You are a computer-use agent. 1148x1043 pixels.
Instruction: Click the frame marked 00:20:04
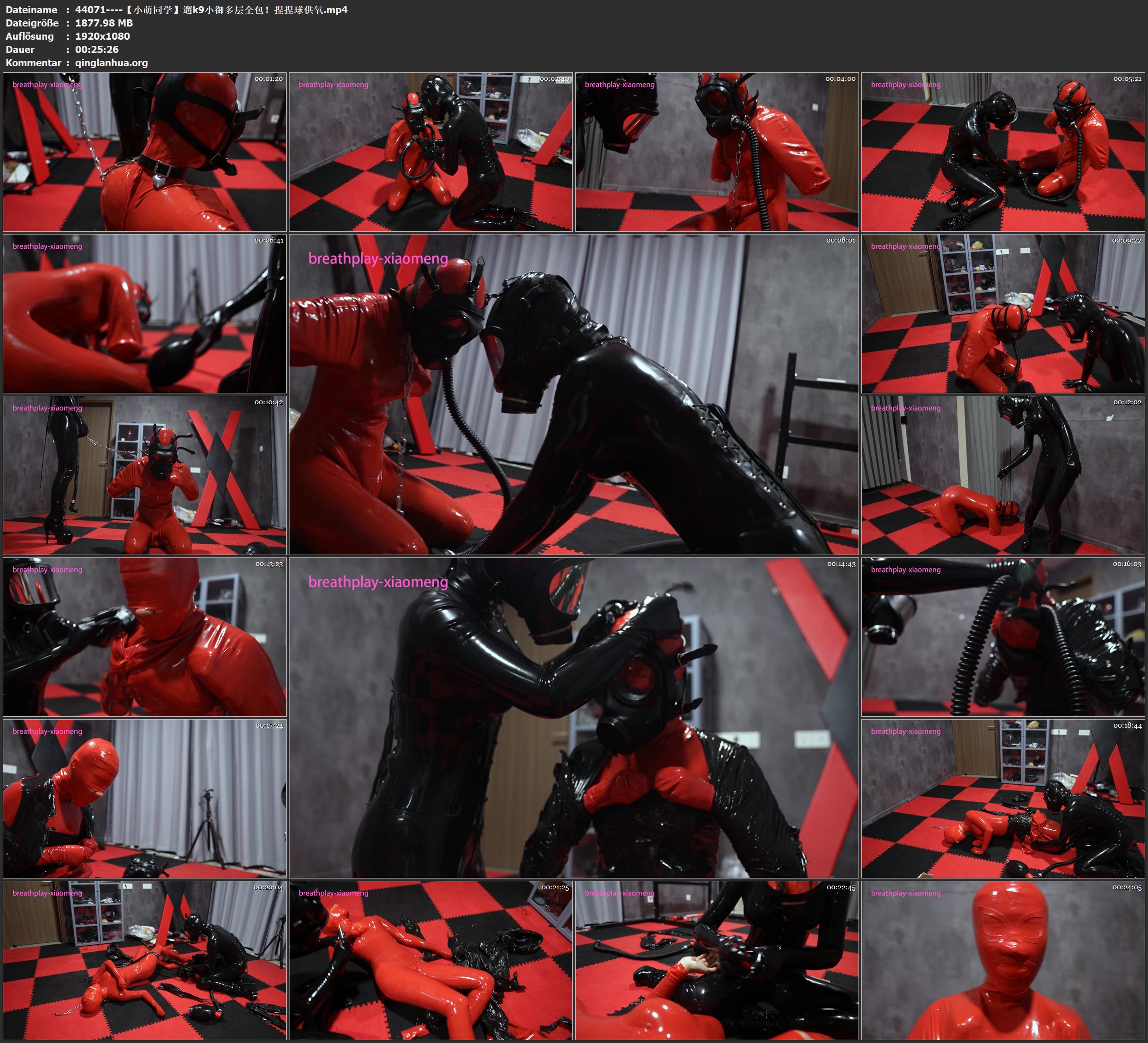145,960
